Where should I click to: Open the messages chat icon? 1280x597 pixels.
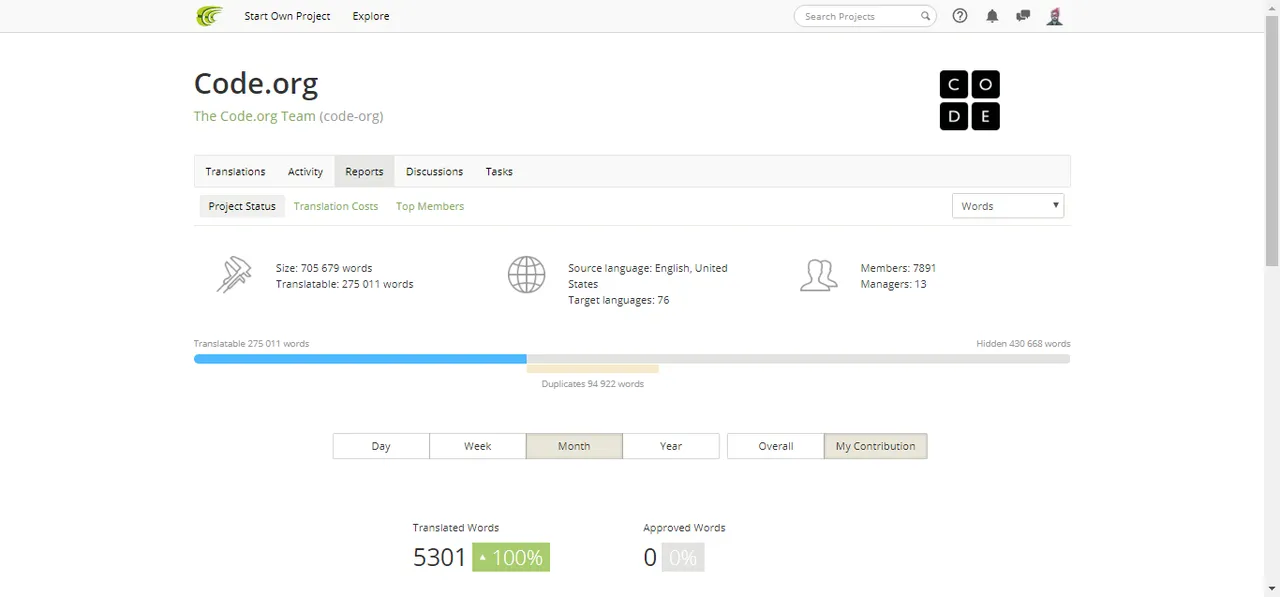coord(1023,16)
